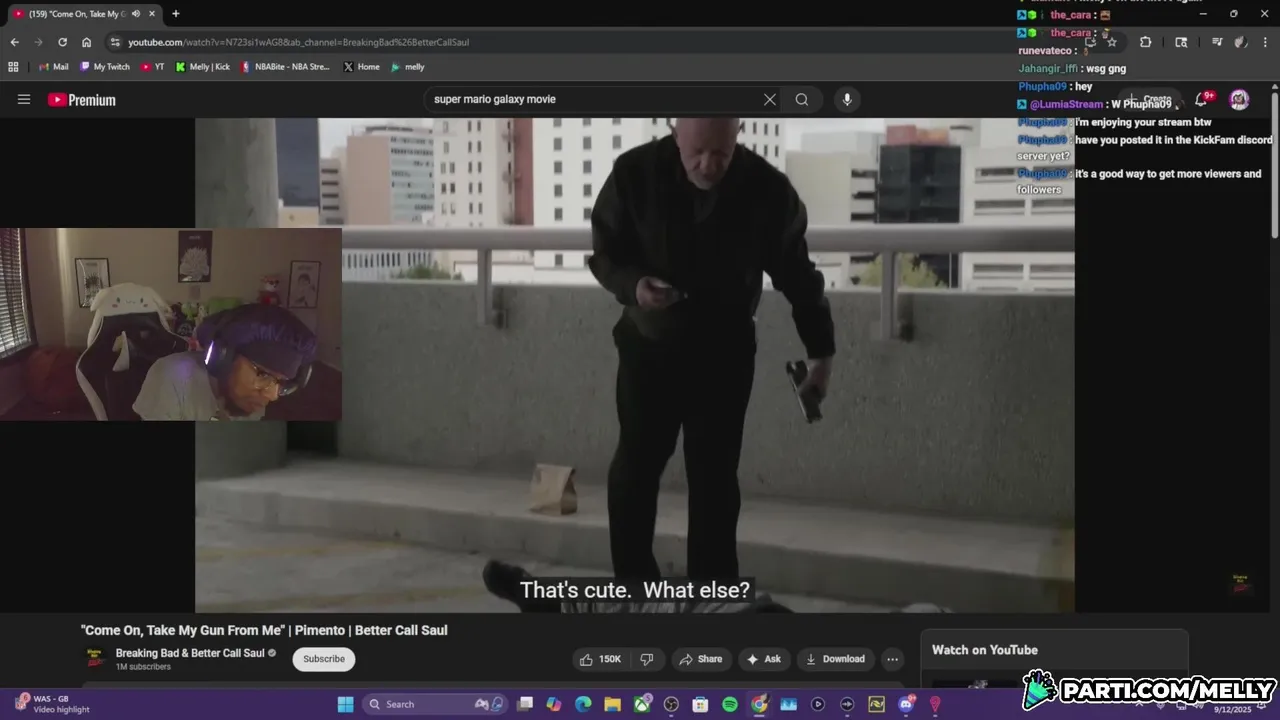Open Copilot from the taskbar
1280x720 pixels.
pos(554,704)
